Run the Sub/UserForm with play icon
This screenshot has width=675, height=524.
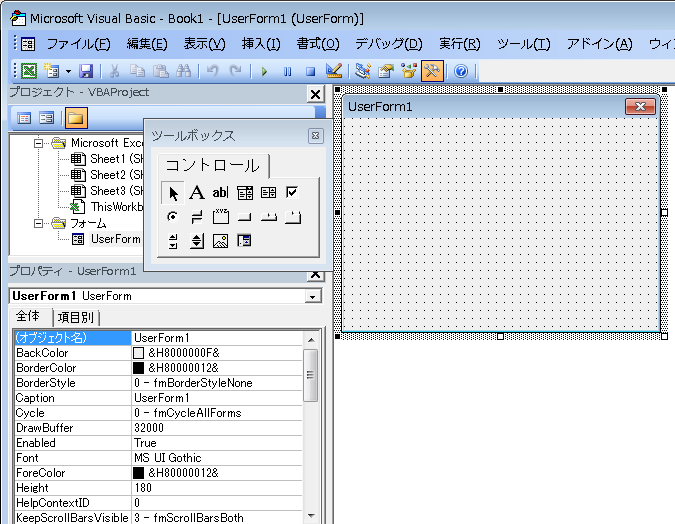coord(264,71)
